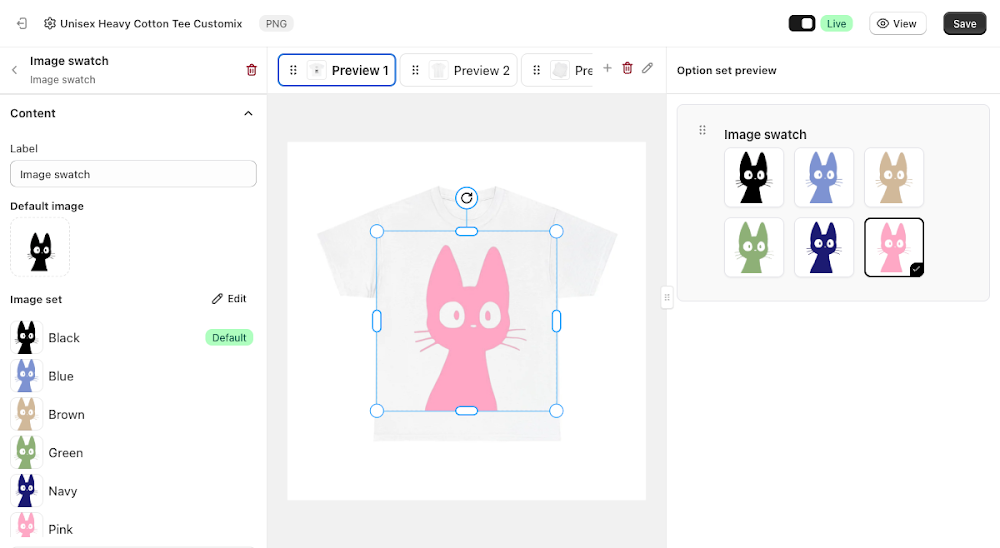Click the bottom middle edge handle
This screenshot has height=548, width=1000.
467,411
